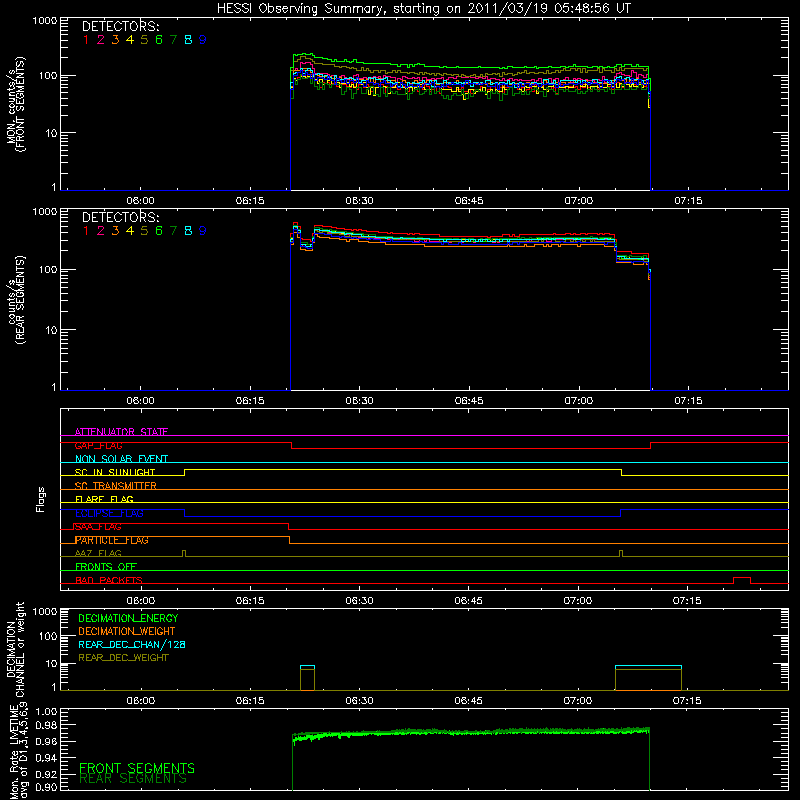Click the 0.94 value on the livetime axis
This screenshot has width=800, height=800.
(46, 758)
